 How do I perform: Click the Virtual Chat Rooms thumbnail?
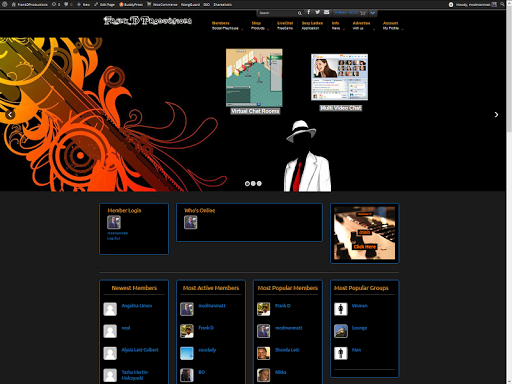[254, 78]
